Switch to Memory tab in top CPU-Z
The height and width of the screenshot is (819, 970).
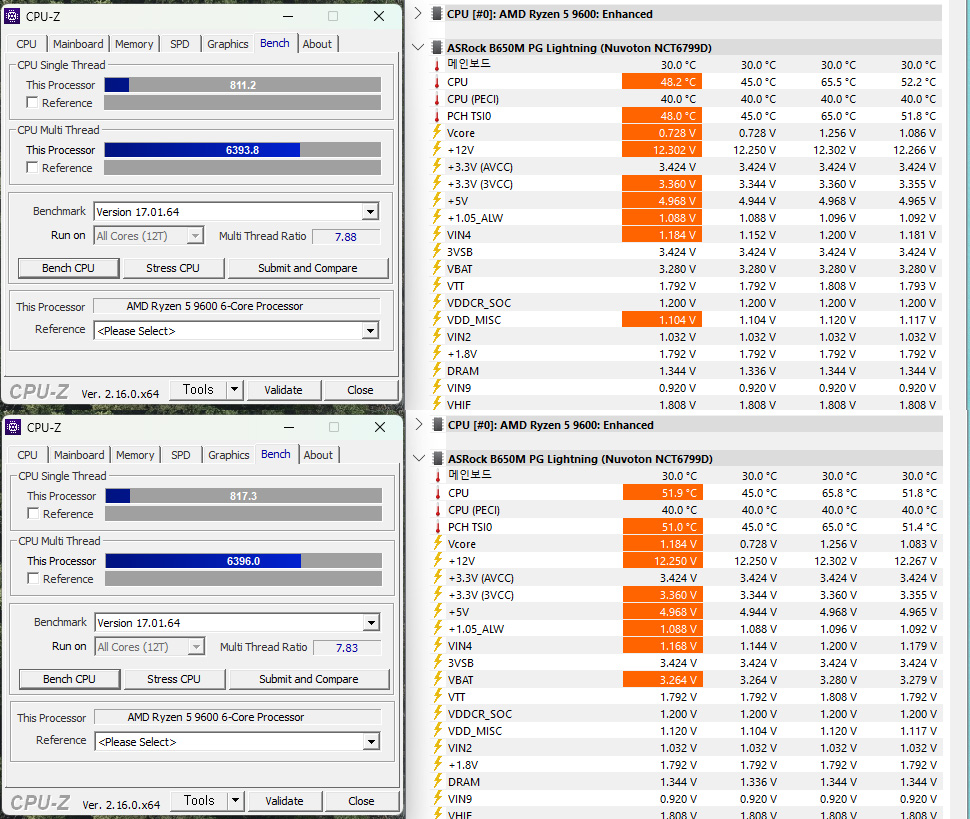(x=134, y=44)
